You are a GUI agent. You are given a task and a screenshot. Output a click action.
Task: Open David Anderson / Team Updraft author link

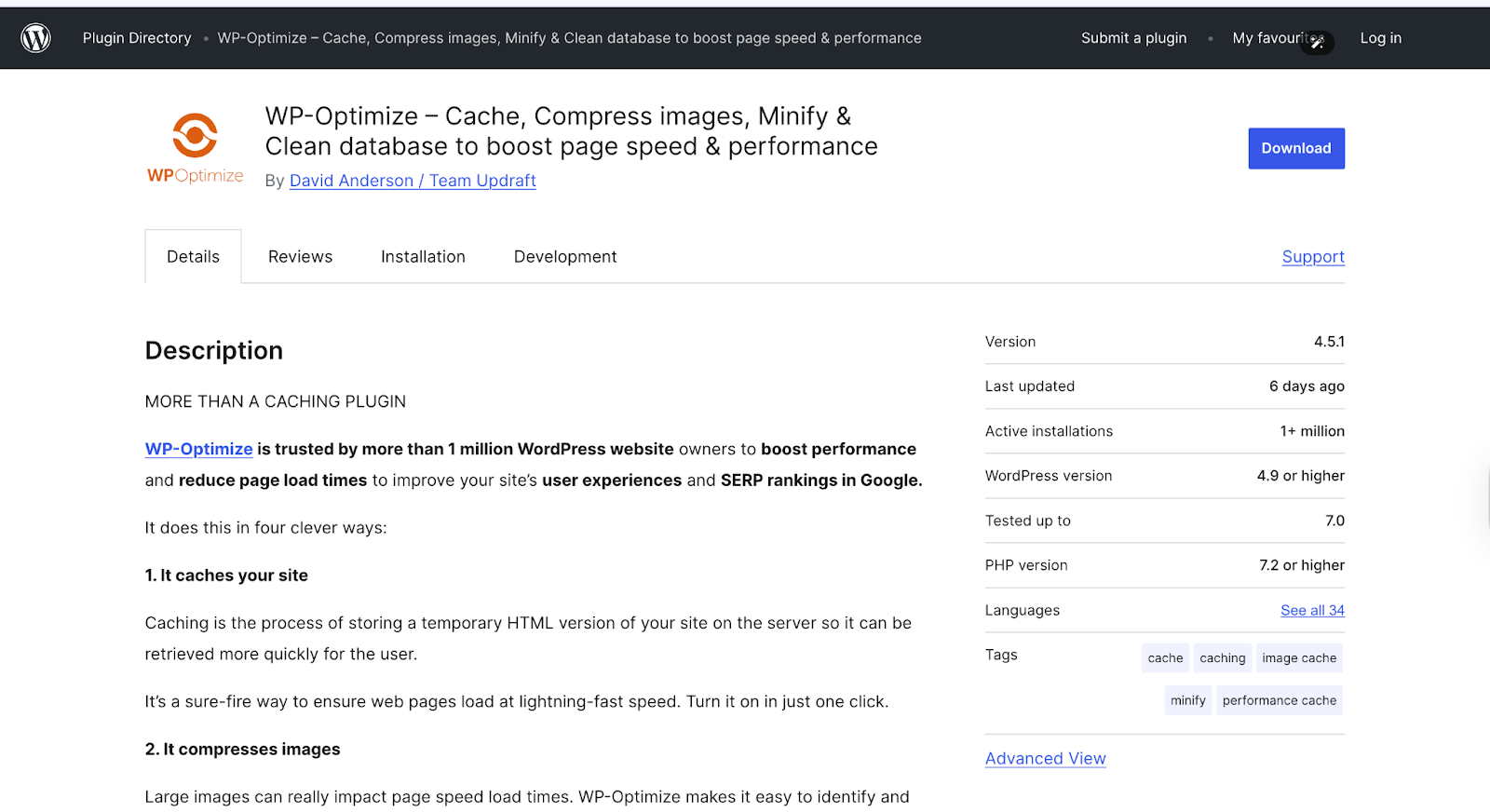coord(413,181)
